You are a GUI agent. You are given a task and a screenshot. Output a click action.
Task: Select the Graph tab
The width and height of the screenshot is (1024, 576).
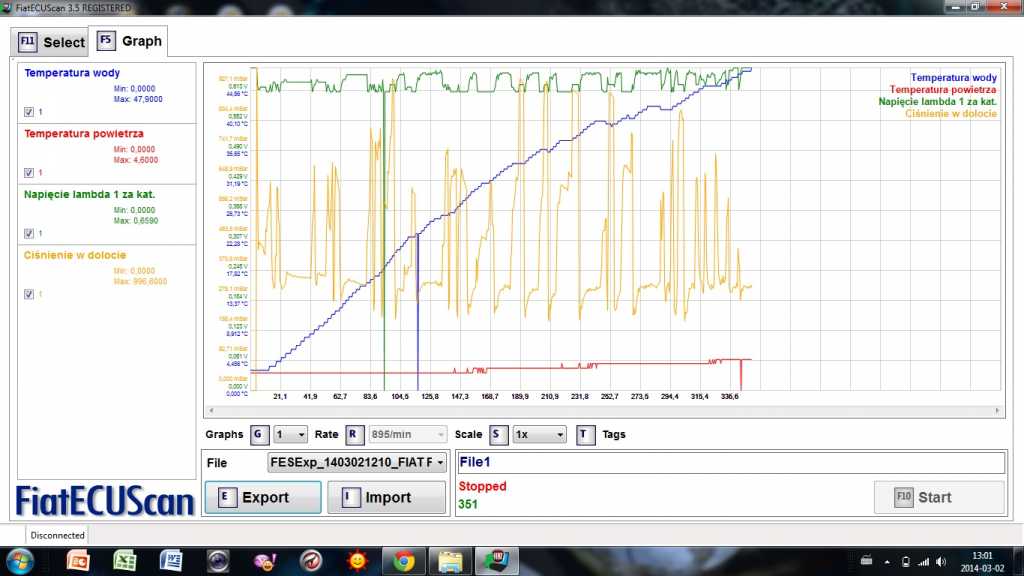(130, 42)
